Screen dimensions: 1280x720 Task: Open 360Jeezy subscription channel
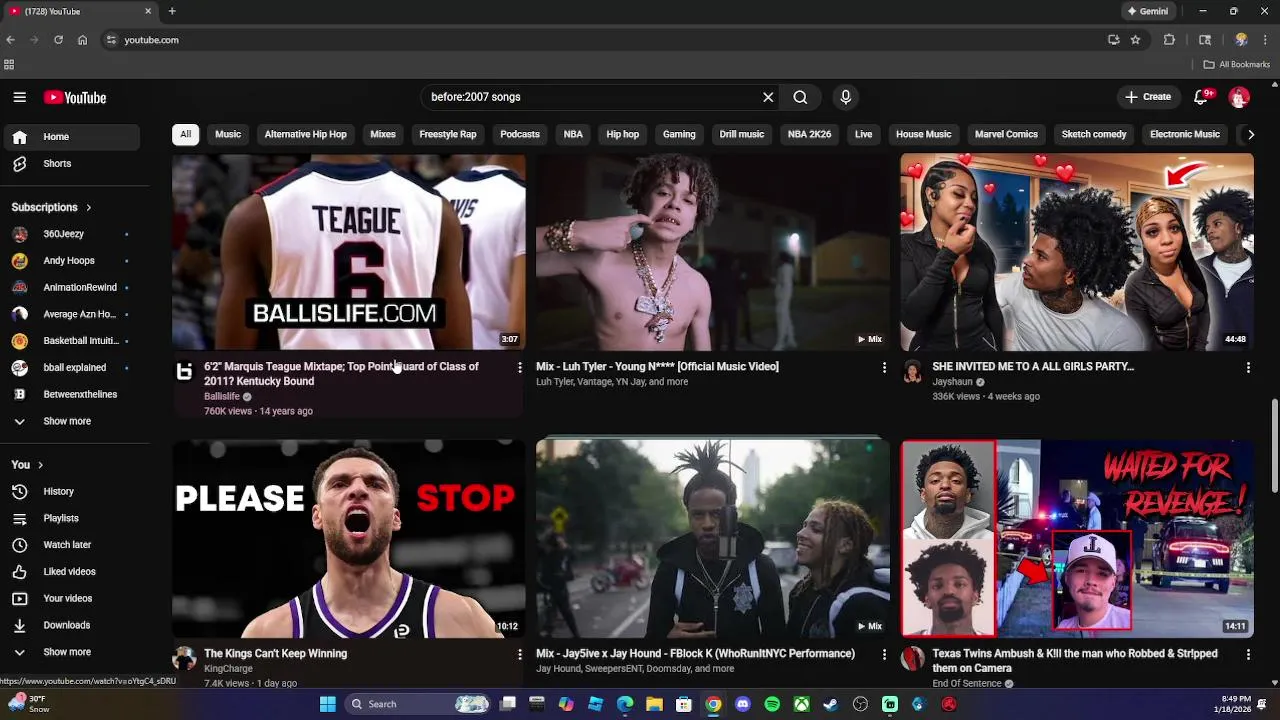point(71,234)
